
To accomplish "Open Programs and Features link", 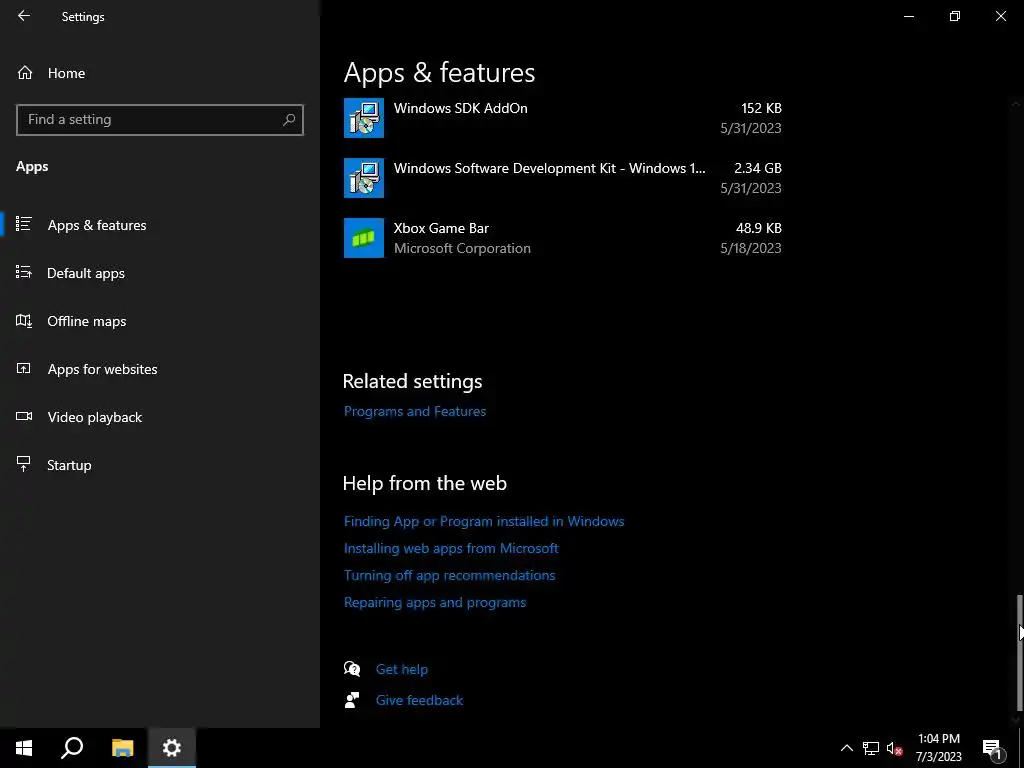I will 415,411.
